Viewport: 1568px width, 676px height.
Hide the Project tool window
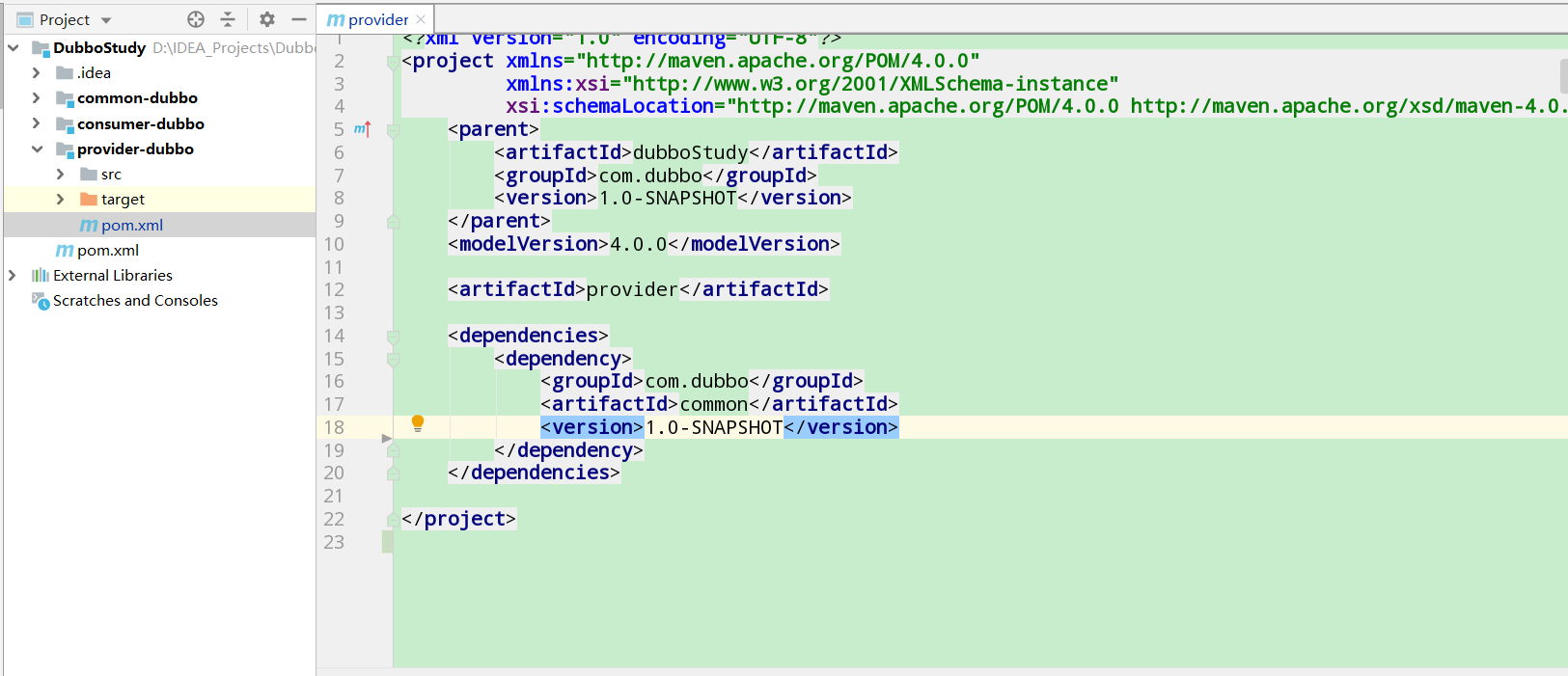click(299, 19)
